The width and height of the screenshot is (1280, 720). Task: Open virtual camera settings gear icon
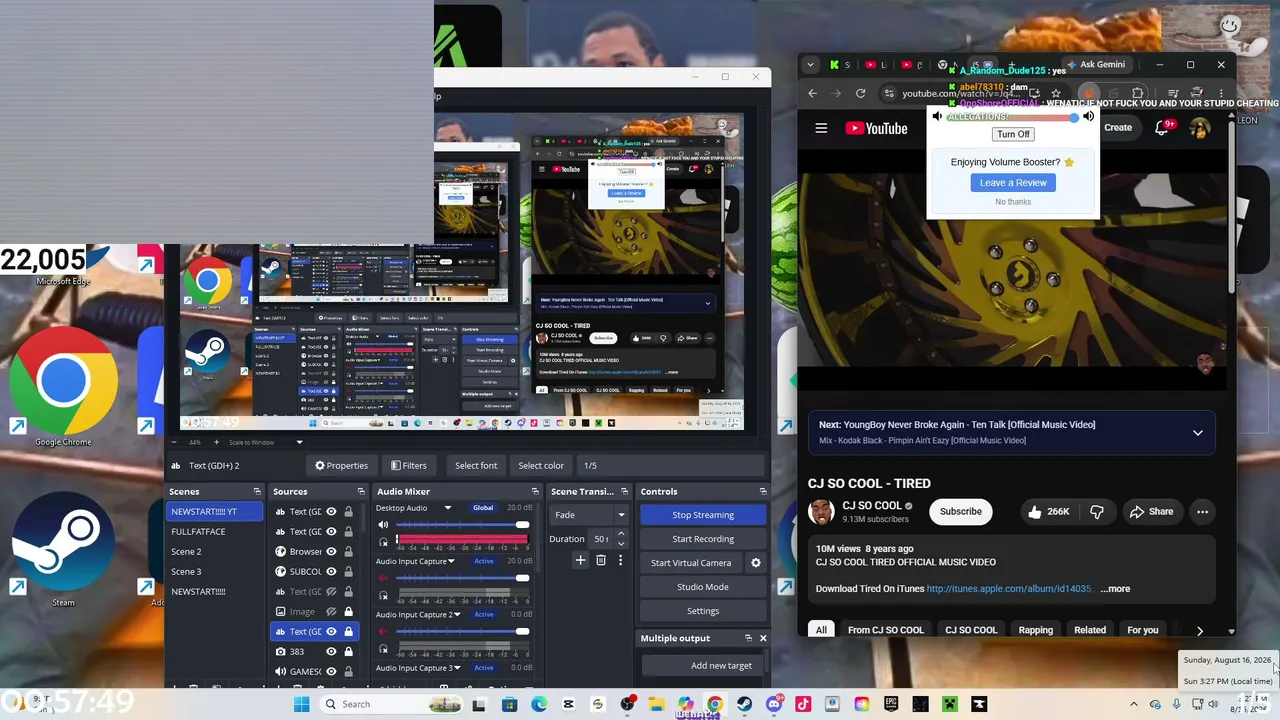pos(756,563)
